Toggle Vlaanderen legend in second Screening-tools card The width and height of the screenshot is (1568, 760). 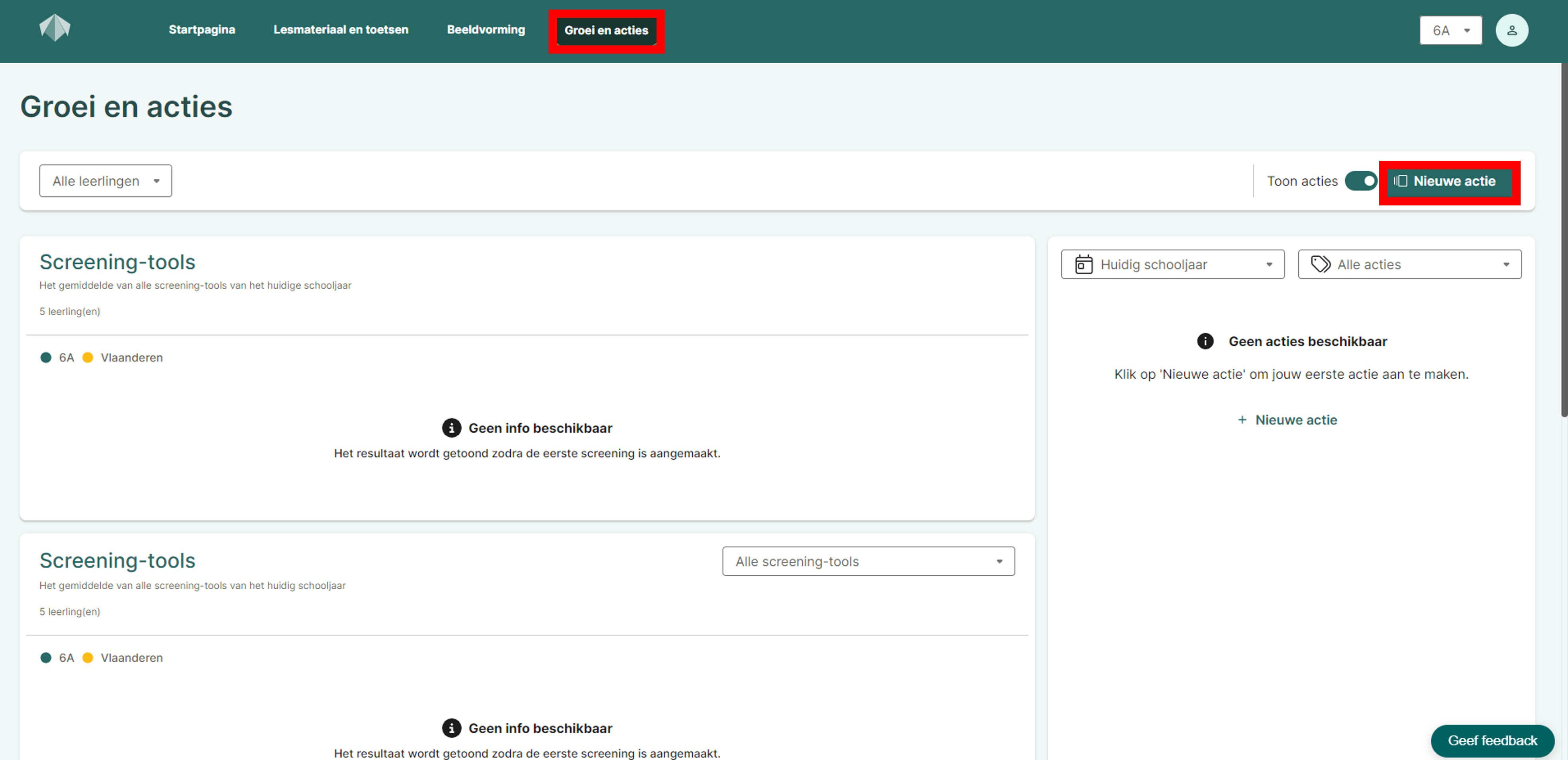pyautogui.click(x=131, y=658)
